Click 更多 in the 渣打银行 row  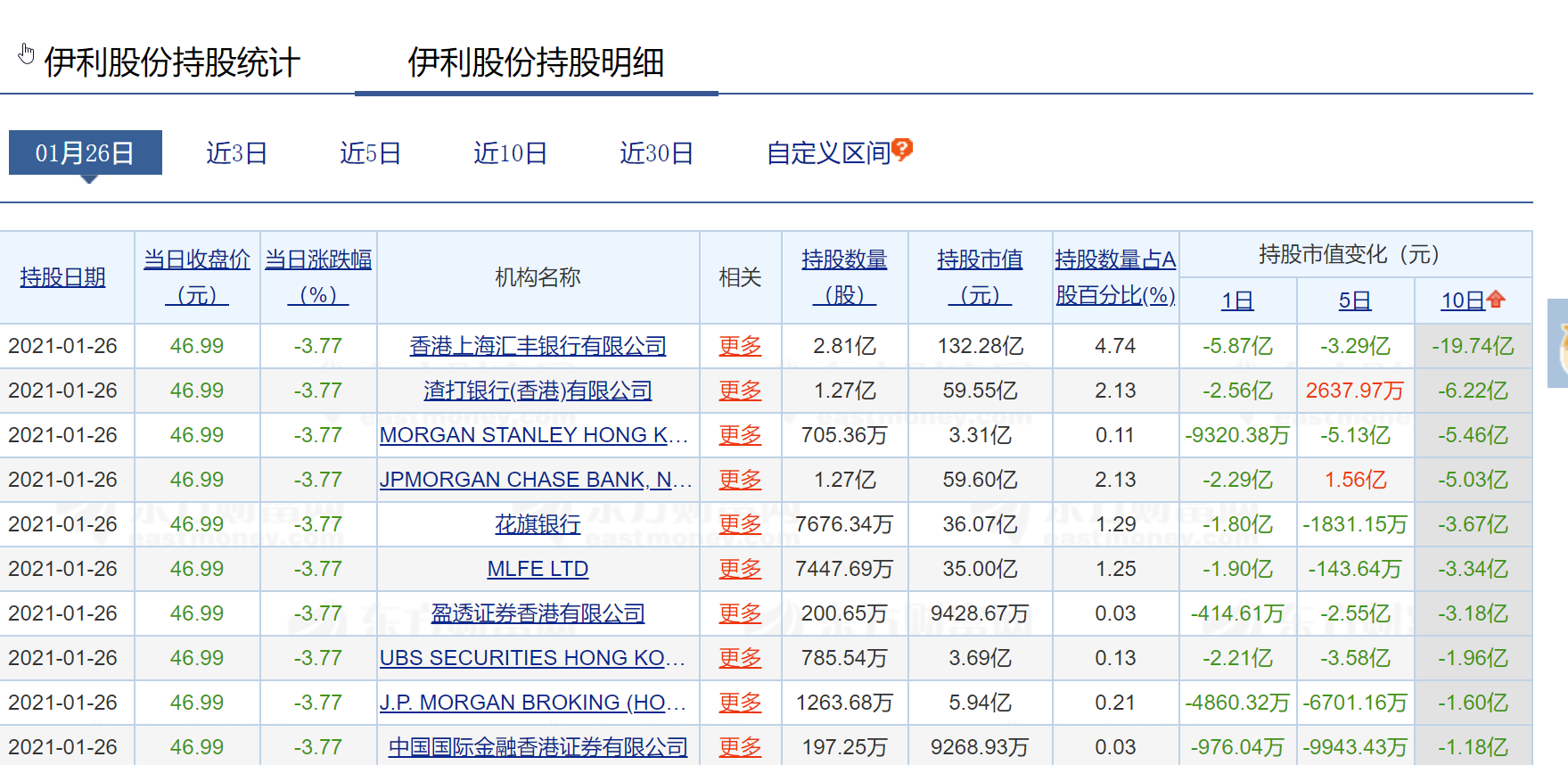(741, 391)
